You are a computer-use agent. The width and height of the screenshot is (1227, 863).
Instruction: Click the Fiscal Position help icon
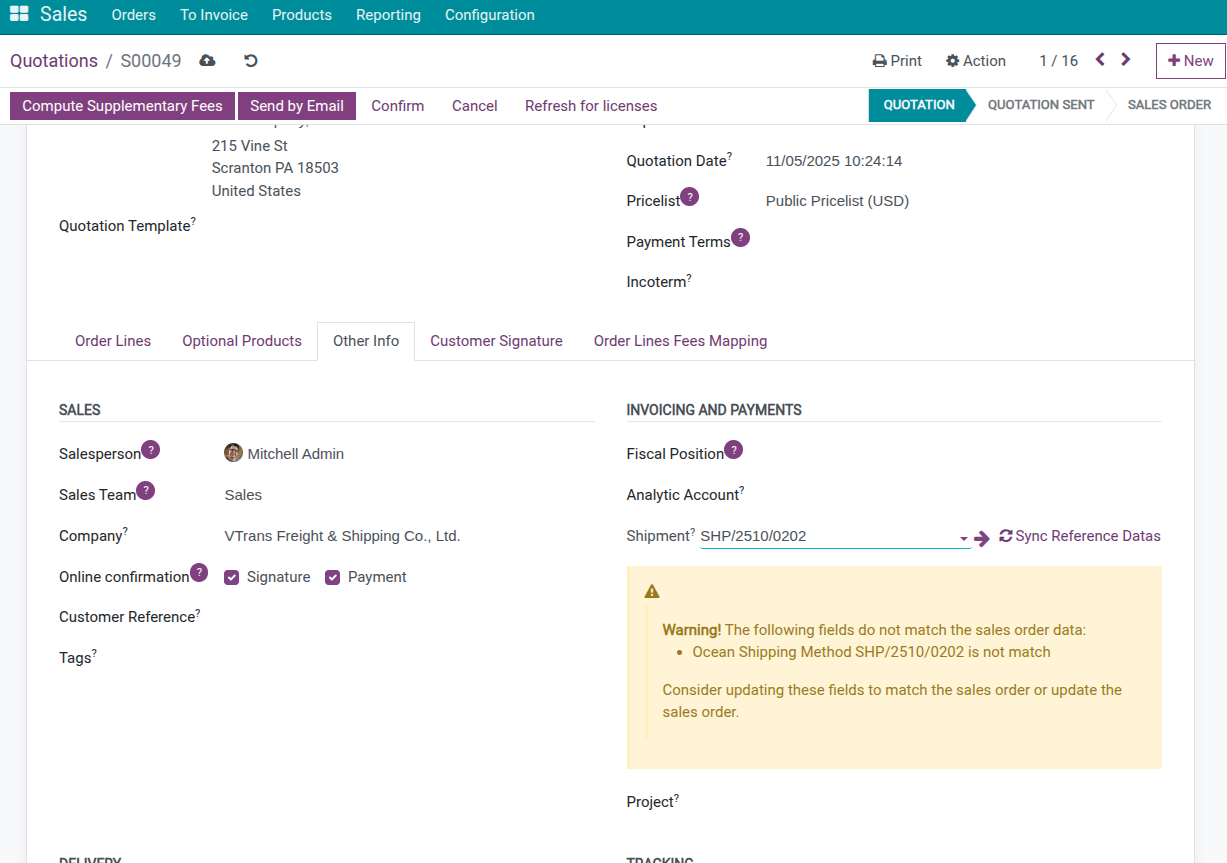(733, 450)
